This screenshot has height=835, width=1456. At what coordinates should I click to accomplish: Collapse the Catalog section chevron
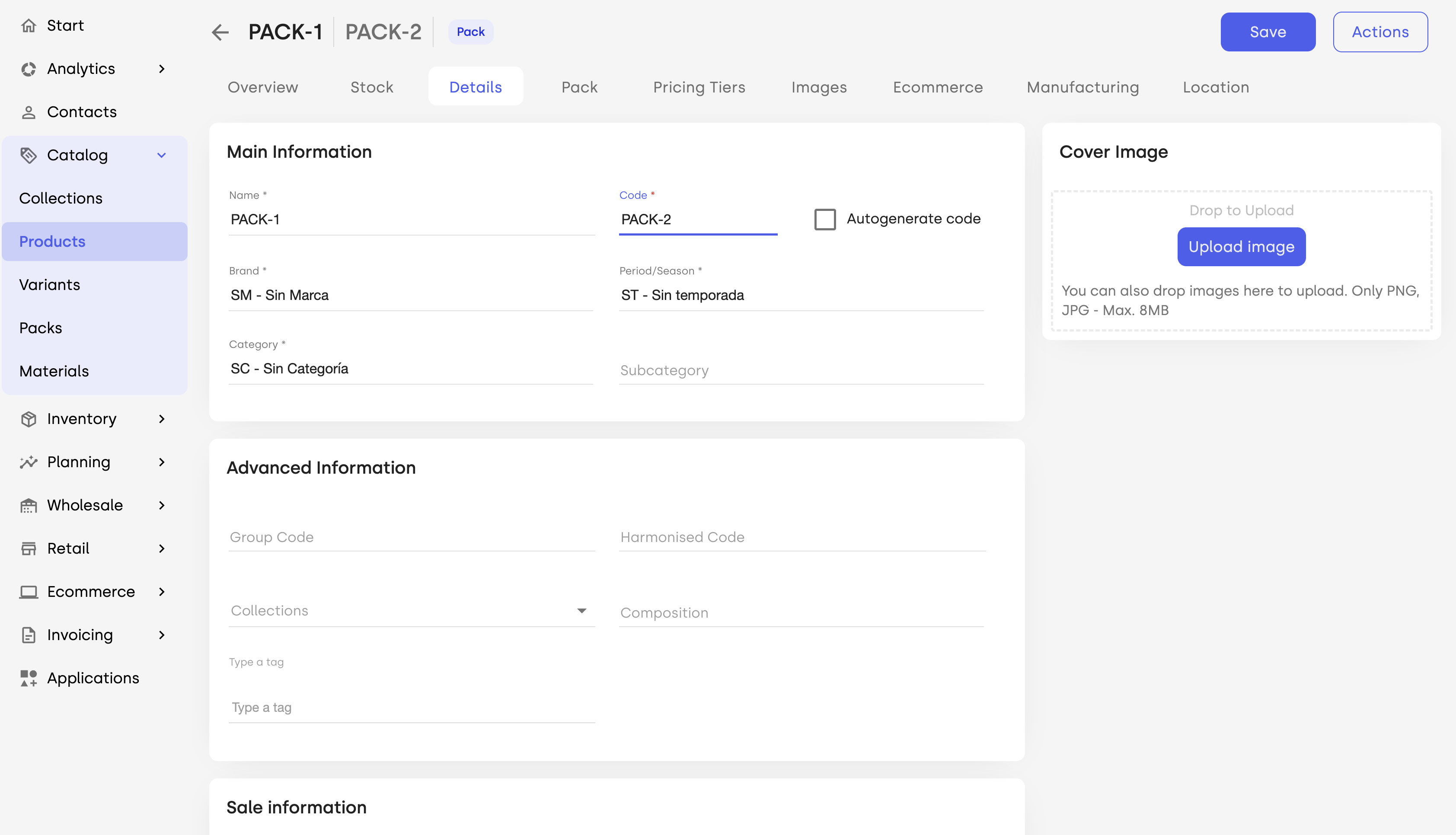(162, 155)
